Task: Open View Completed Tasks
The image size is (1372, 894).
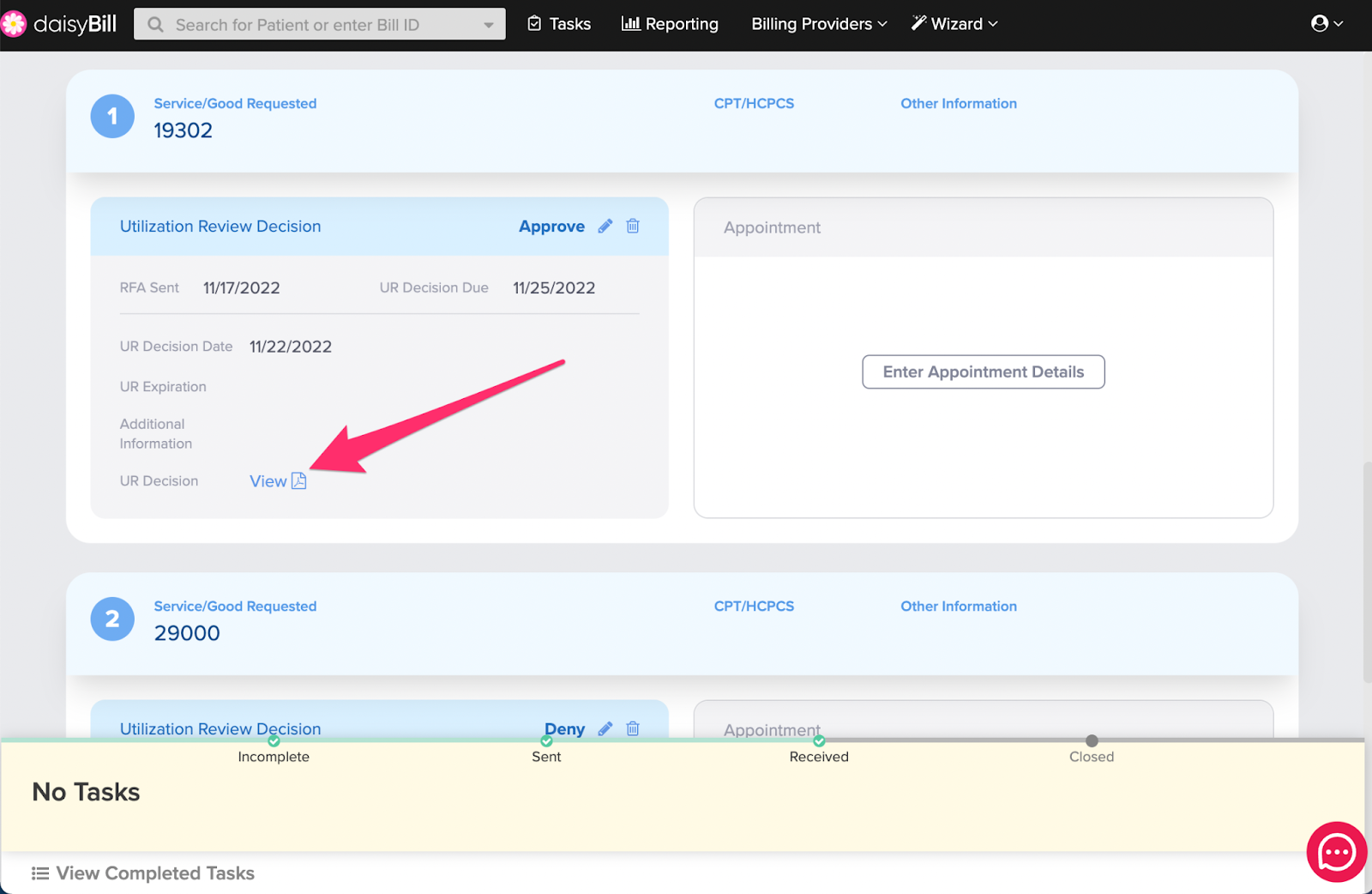Action: (143, 873)
